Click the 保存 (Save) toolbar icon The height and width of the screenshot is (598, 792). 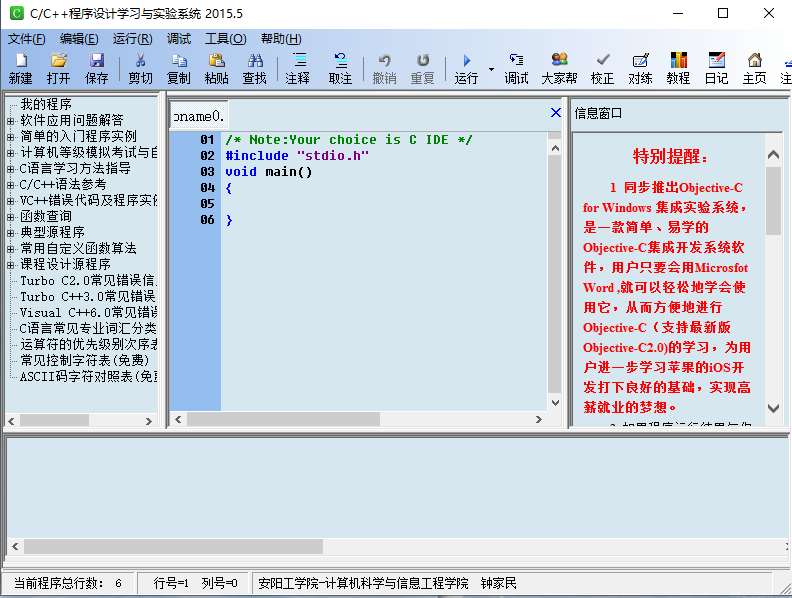pyautogui.click(x=97, y=67)
